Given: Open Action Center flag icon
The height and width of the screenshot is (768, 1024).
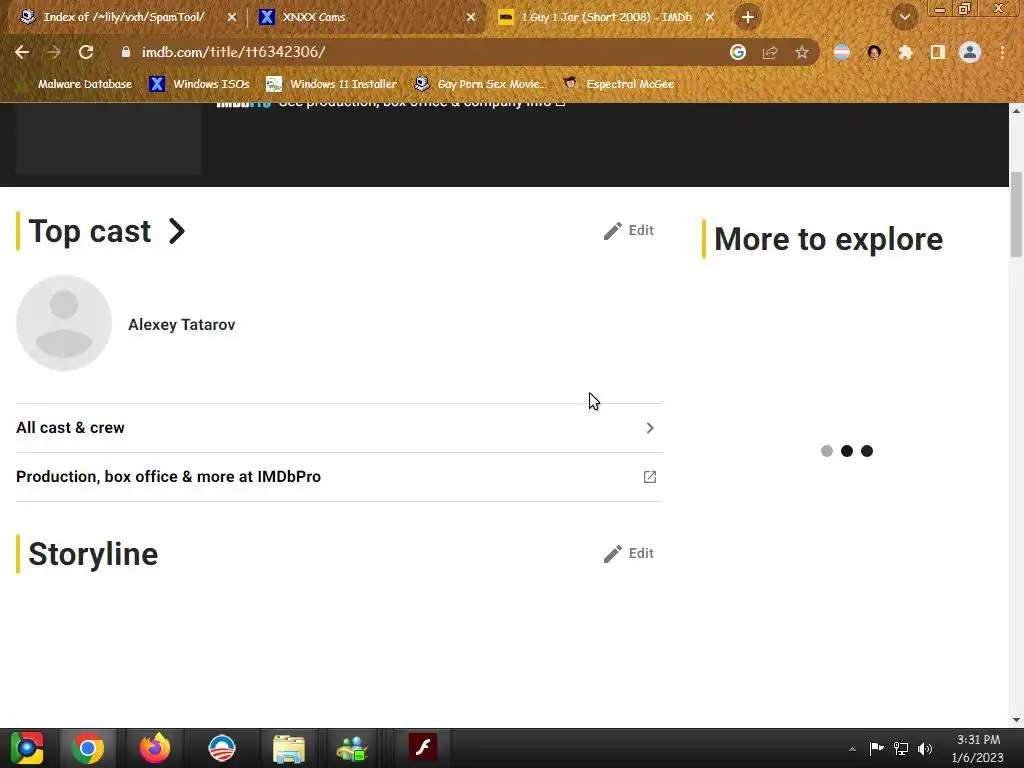Looking at the screenshot, I should click(x=876, y=748).
